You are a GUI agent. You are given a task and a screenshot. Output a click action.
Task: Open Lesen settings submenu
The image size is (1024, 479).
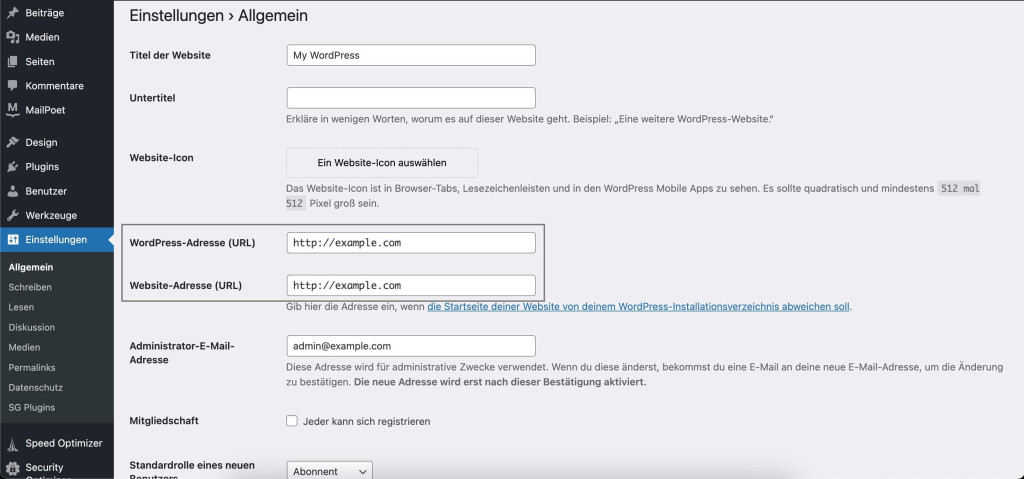22,307
